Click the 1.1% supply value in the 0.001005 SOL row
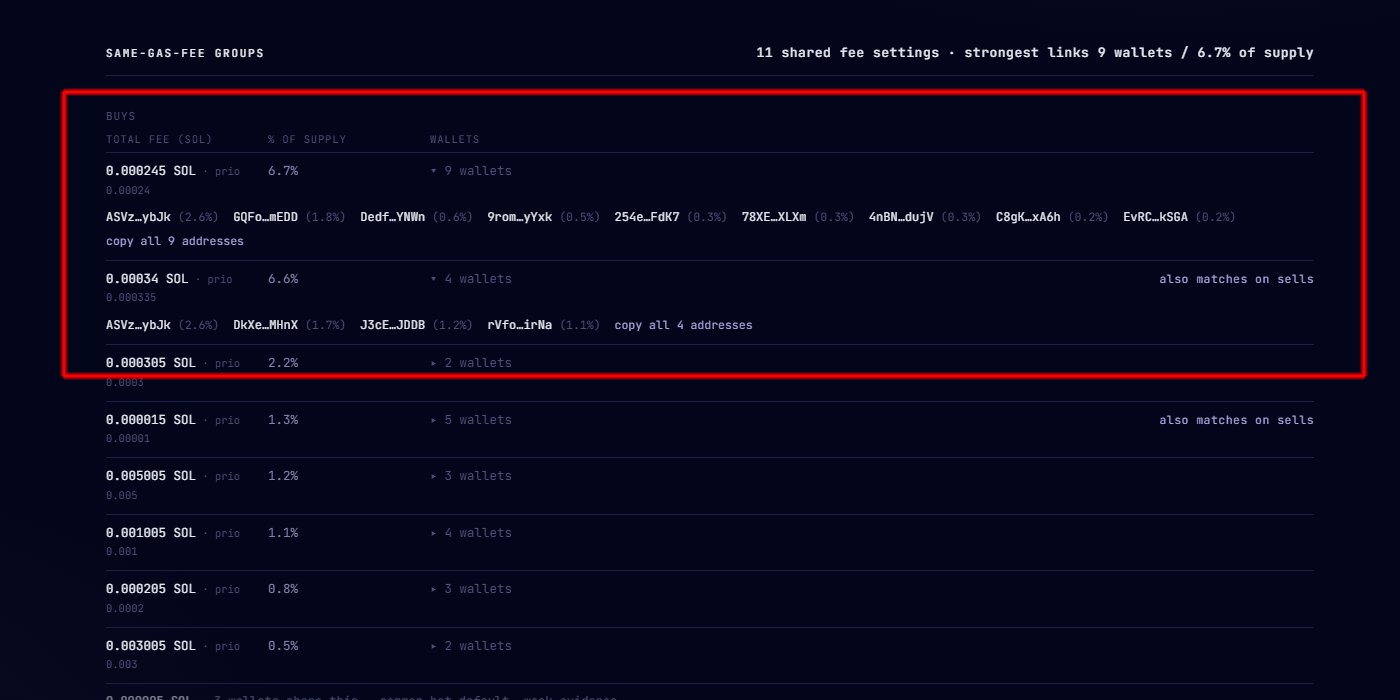The height and width of the screenshot is (700, 1400). [x=283, y=533]
